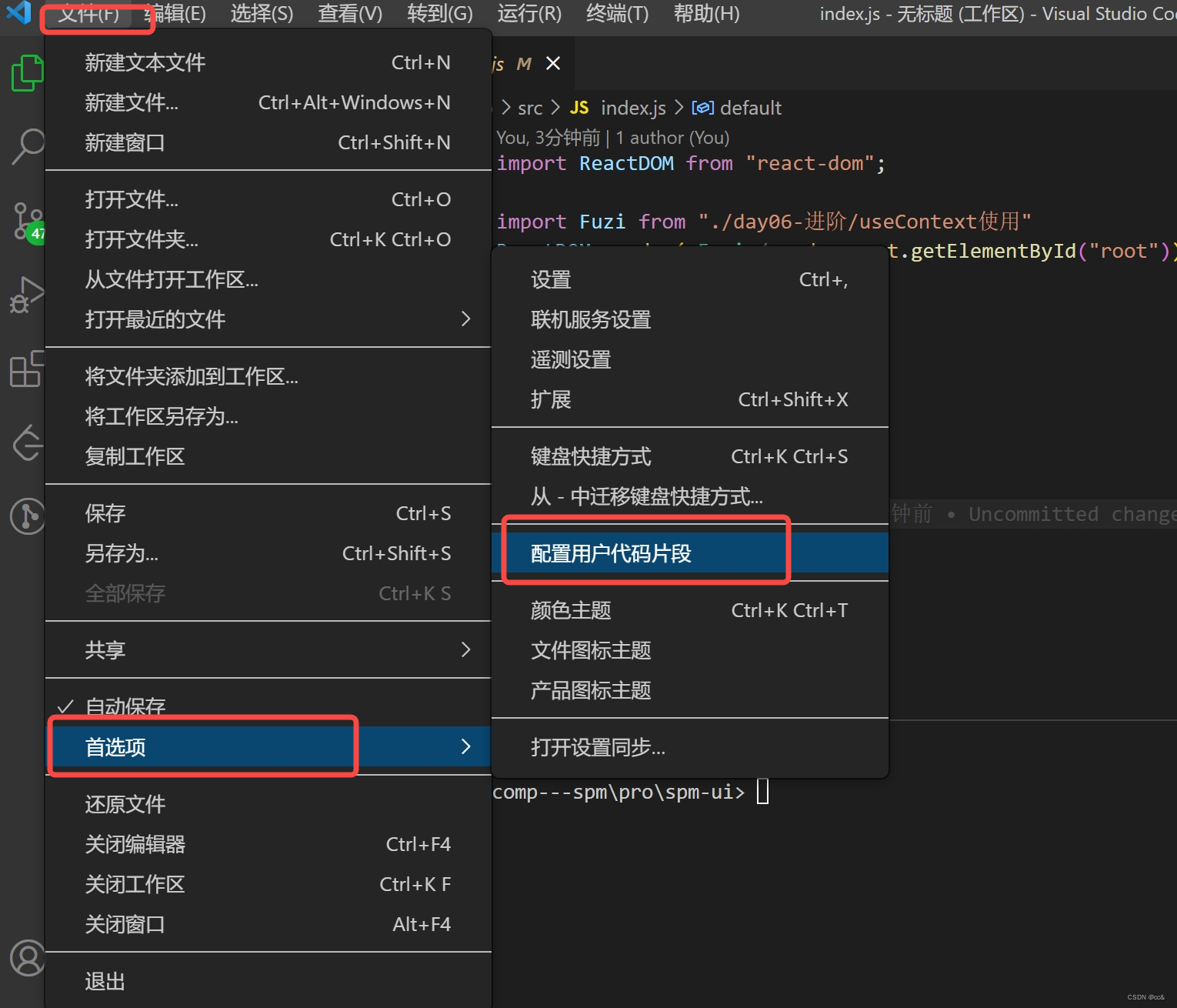Open the Explorer view in the activity bar
The width and height of the screenshot is (1177, 1008).
28,73
